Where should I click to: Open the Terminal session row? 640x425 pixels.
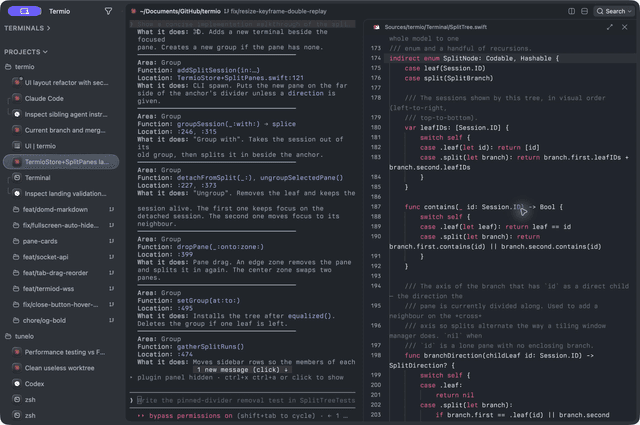(61, 178)
